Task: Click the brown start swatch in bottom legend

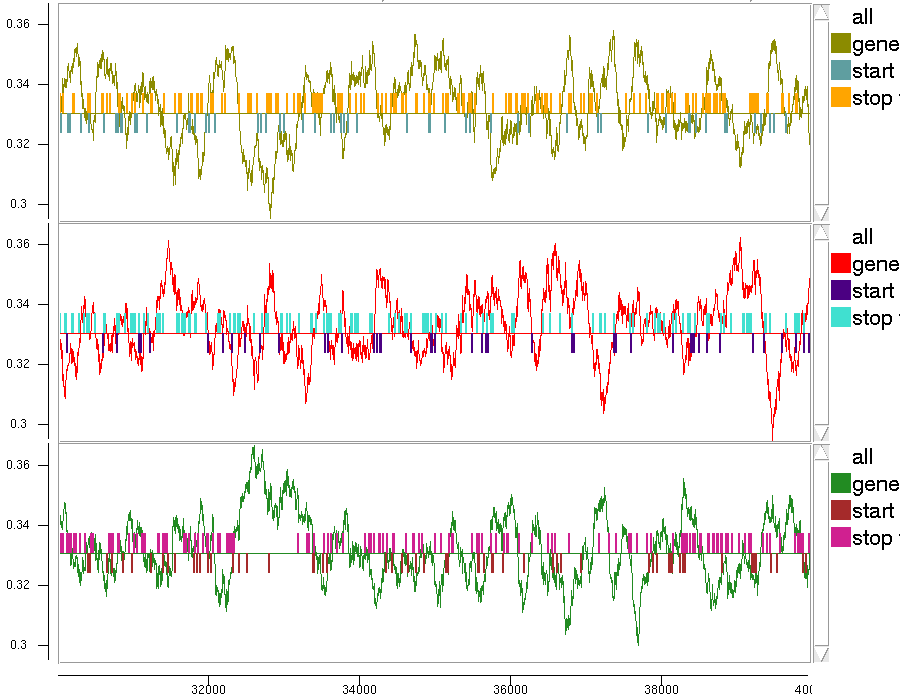Action: pos(840,511)
